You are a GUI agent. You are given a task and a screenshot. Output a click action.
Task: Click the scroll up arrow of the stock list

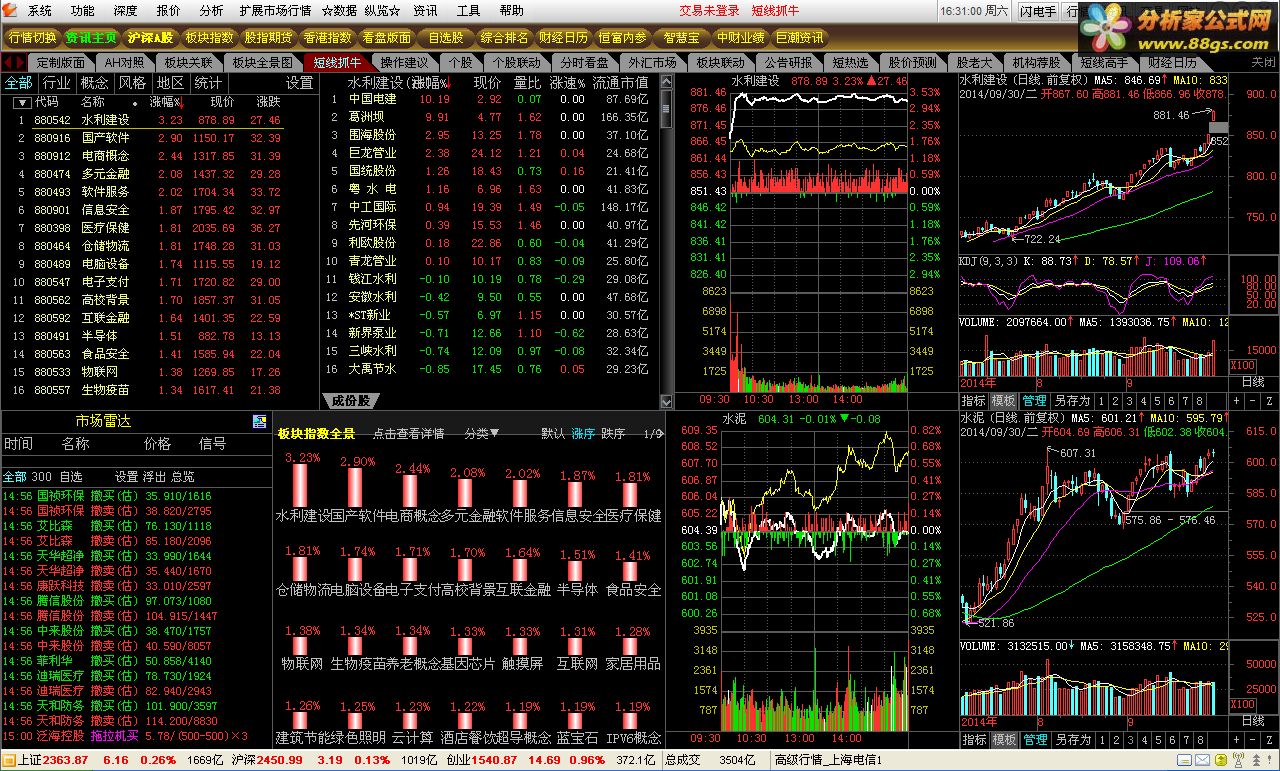pos(668,82)
